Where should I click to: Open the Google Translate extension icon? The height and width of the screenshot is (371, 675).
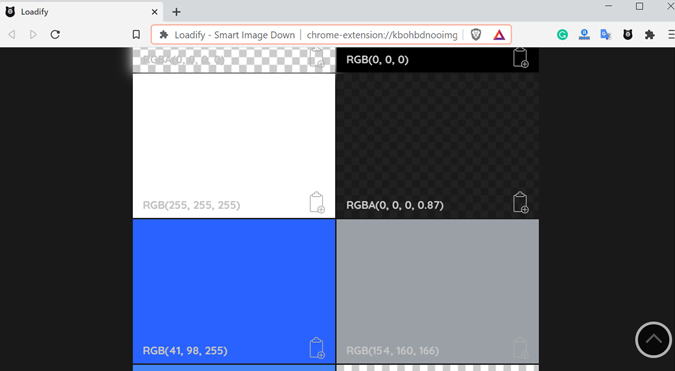606,35
